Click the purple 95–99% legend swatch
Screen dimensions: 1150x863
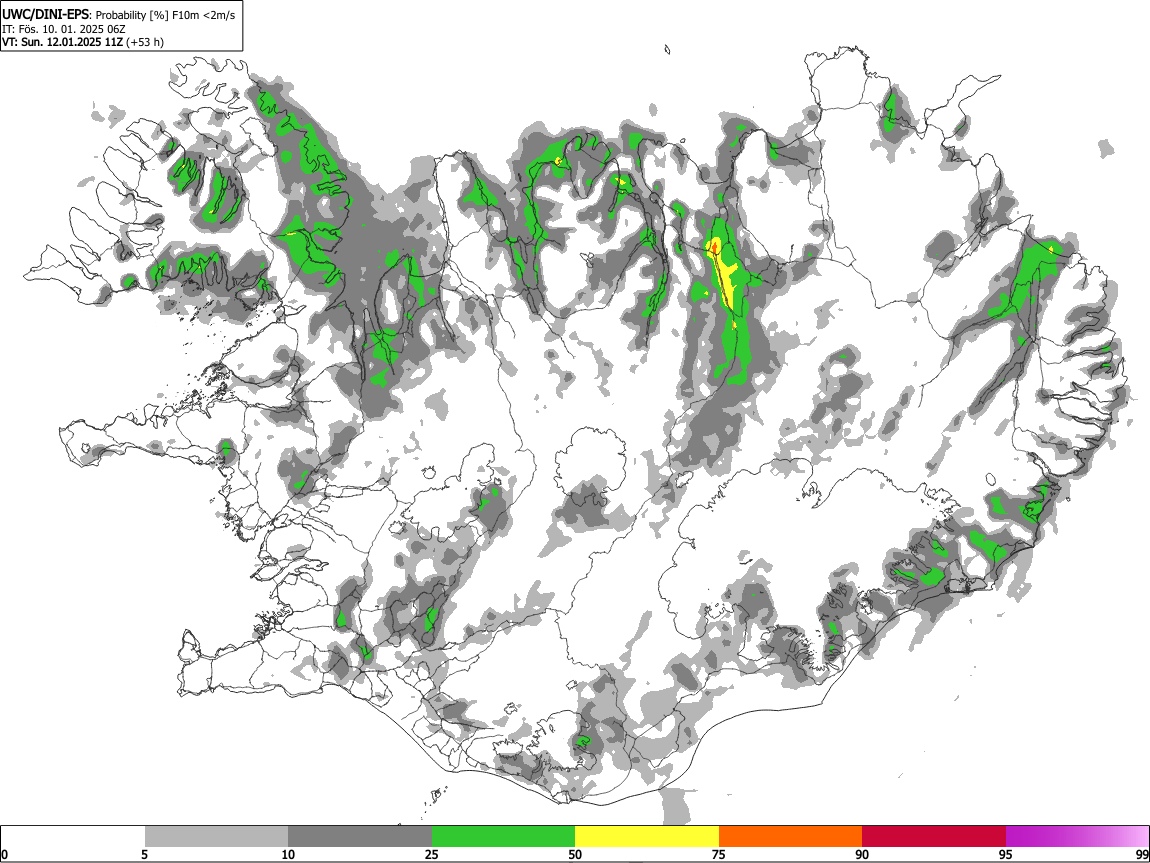pos(1077,836)
